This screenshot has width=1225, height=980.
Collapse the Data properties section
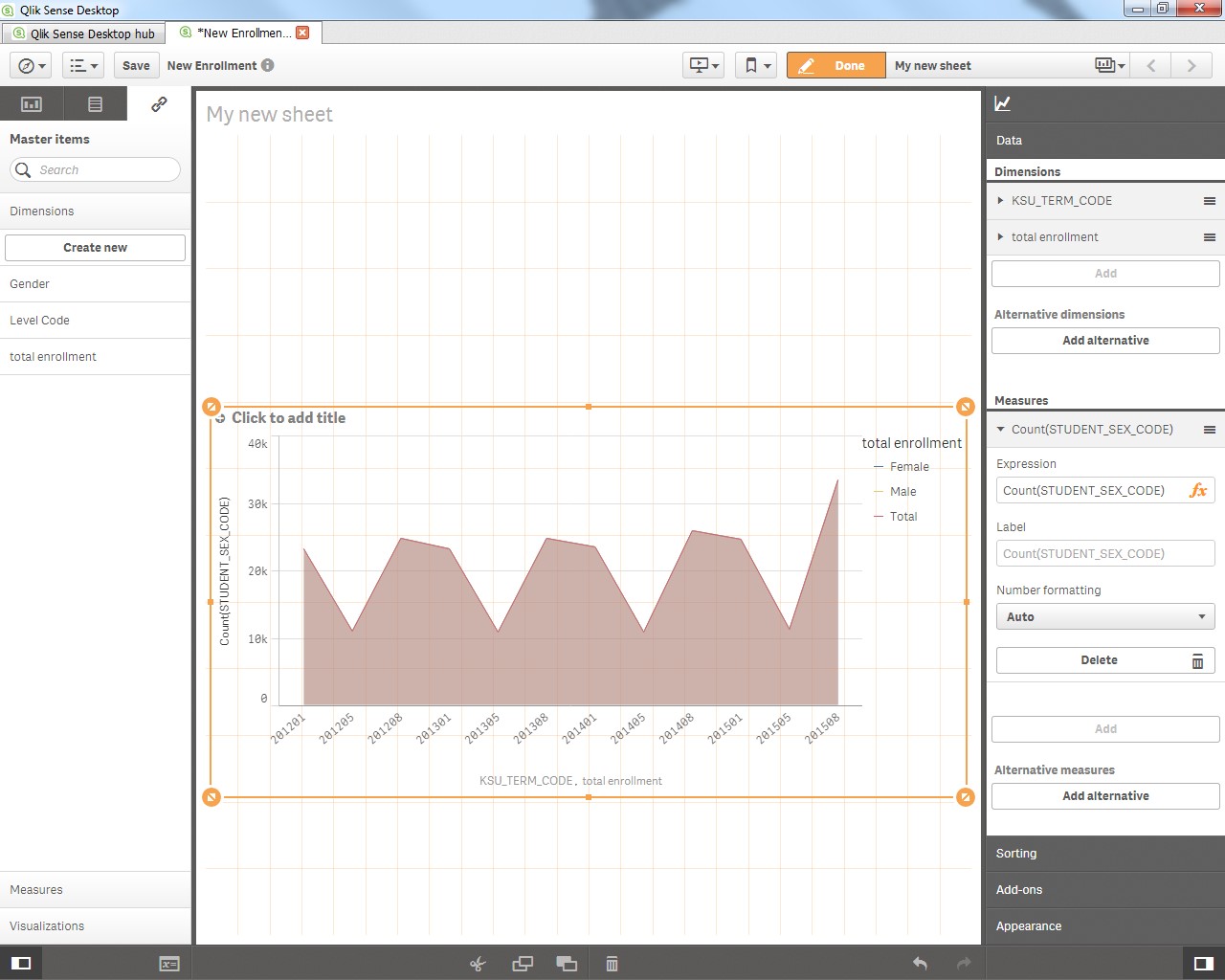click(x=1105, y=141)
